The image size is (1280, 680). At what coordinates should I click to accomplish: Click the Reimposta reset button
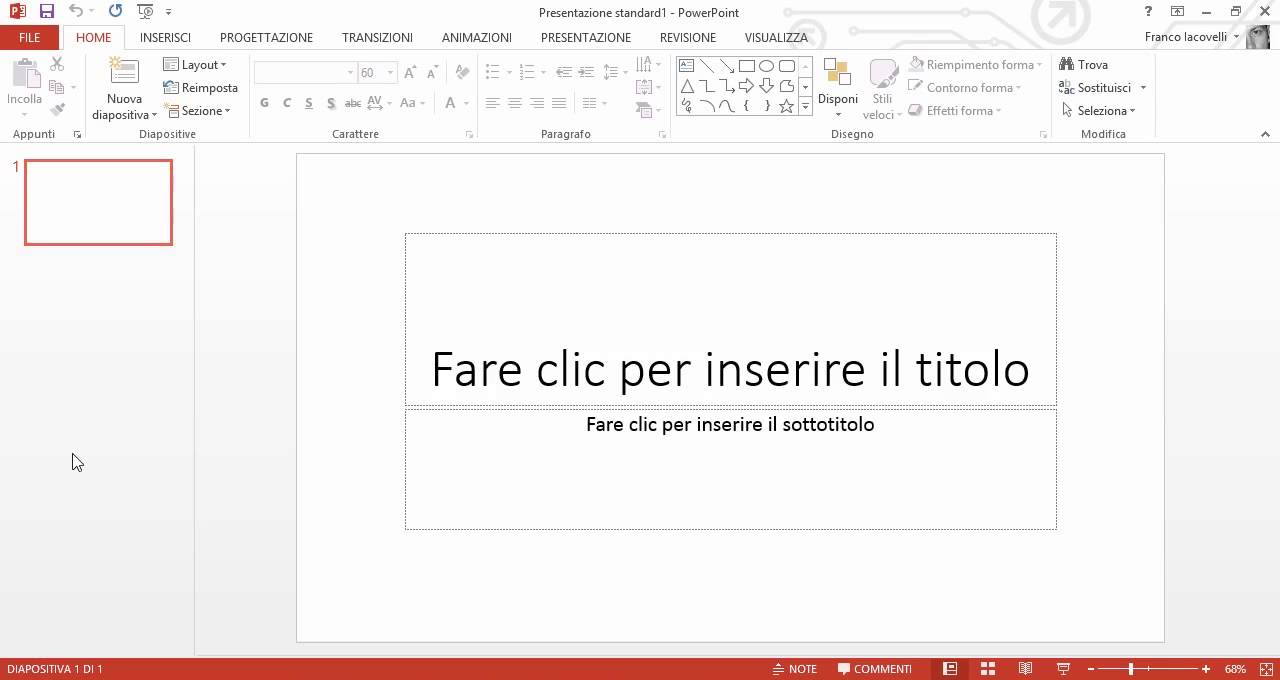pos(200,88)
